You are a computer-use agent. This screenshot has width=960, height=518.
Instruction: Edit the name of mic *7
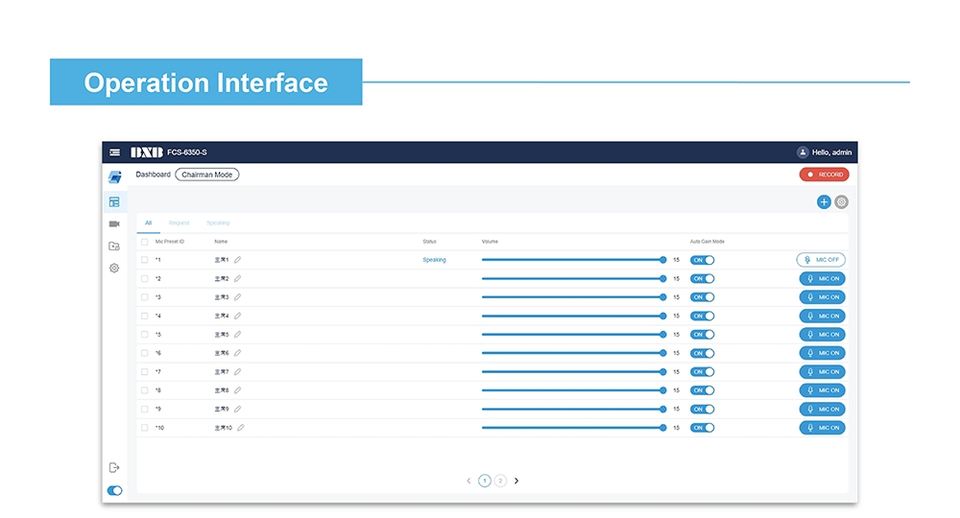pos(238,372)
